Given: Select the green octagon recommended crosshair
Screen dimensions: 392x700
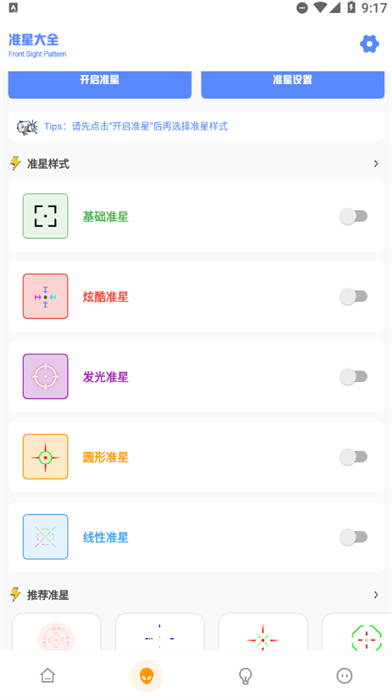Looking at the screenshot, I should point(357,632).
